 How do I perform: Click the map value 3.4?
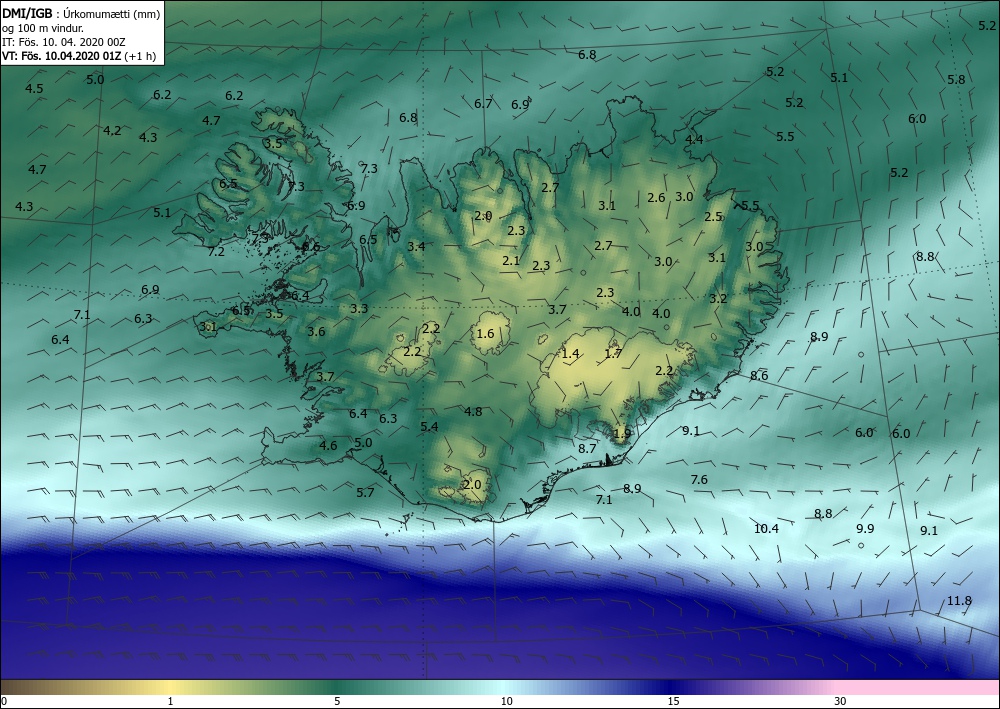[416, 247]
